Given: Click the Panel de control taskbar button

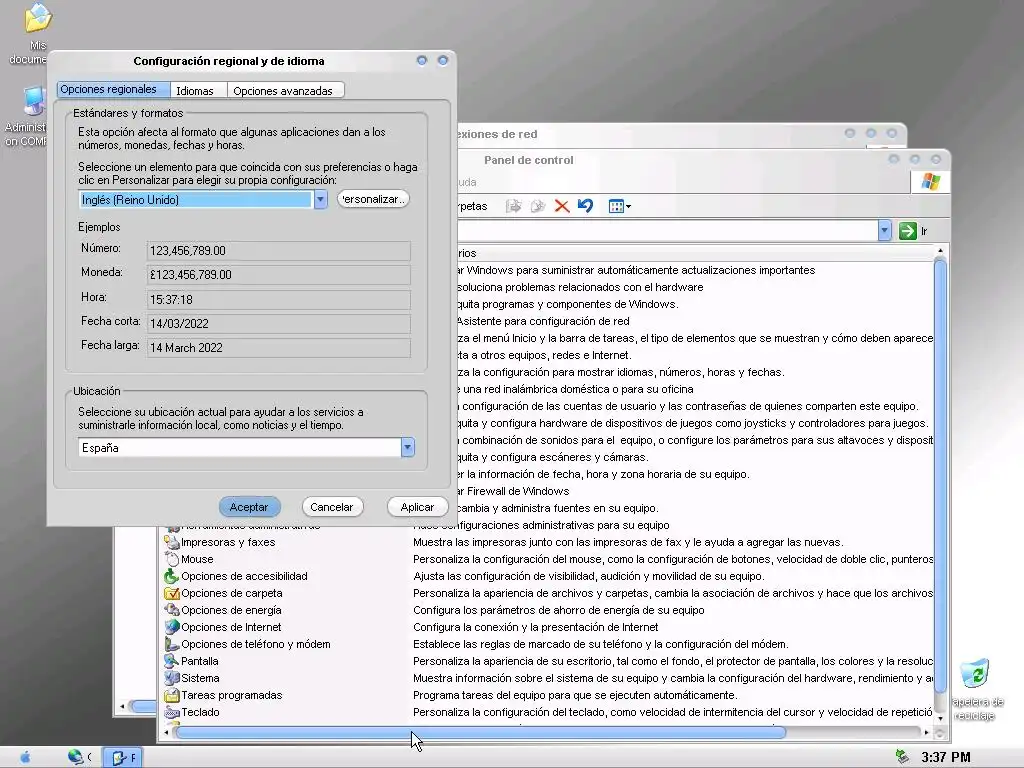Looking at the screenshot, I should click(123, 758).
